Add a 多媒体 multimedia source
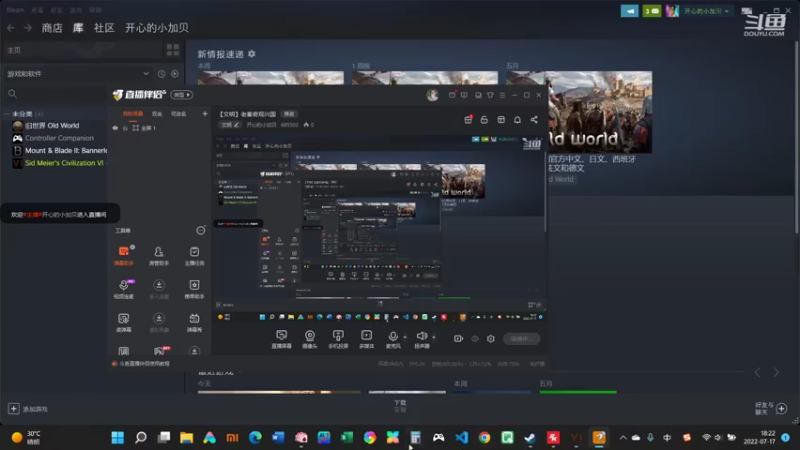This screenshot has width=800, height=450. [x=366, y=339]
